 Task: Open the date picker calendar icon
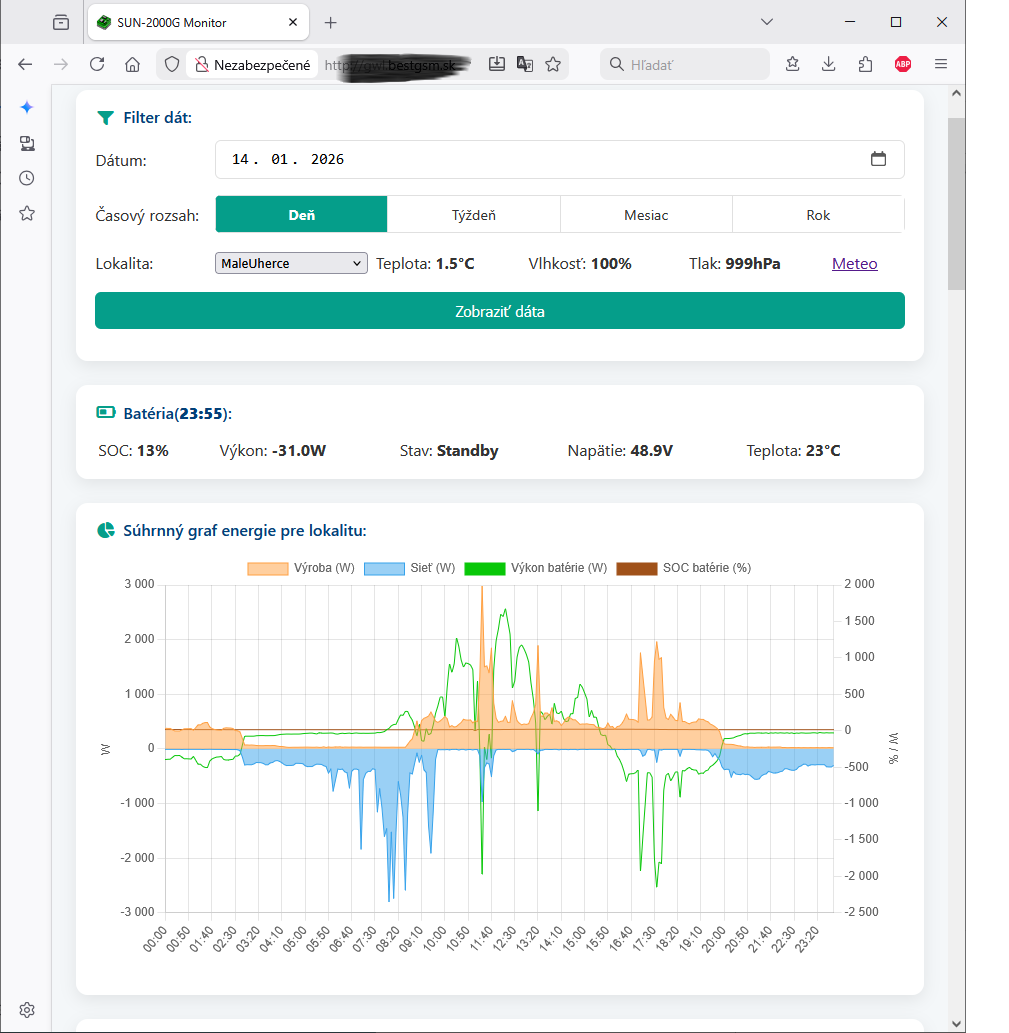pyautogui.click(x=878, y=159)
